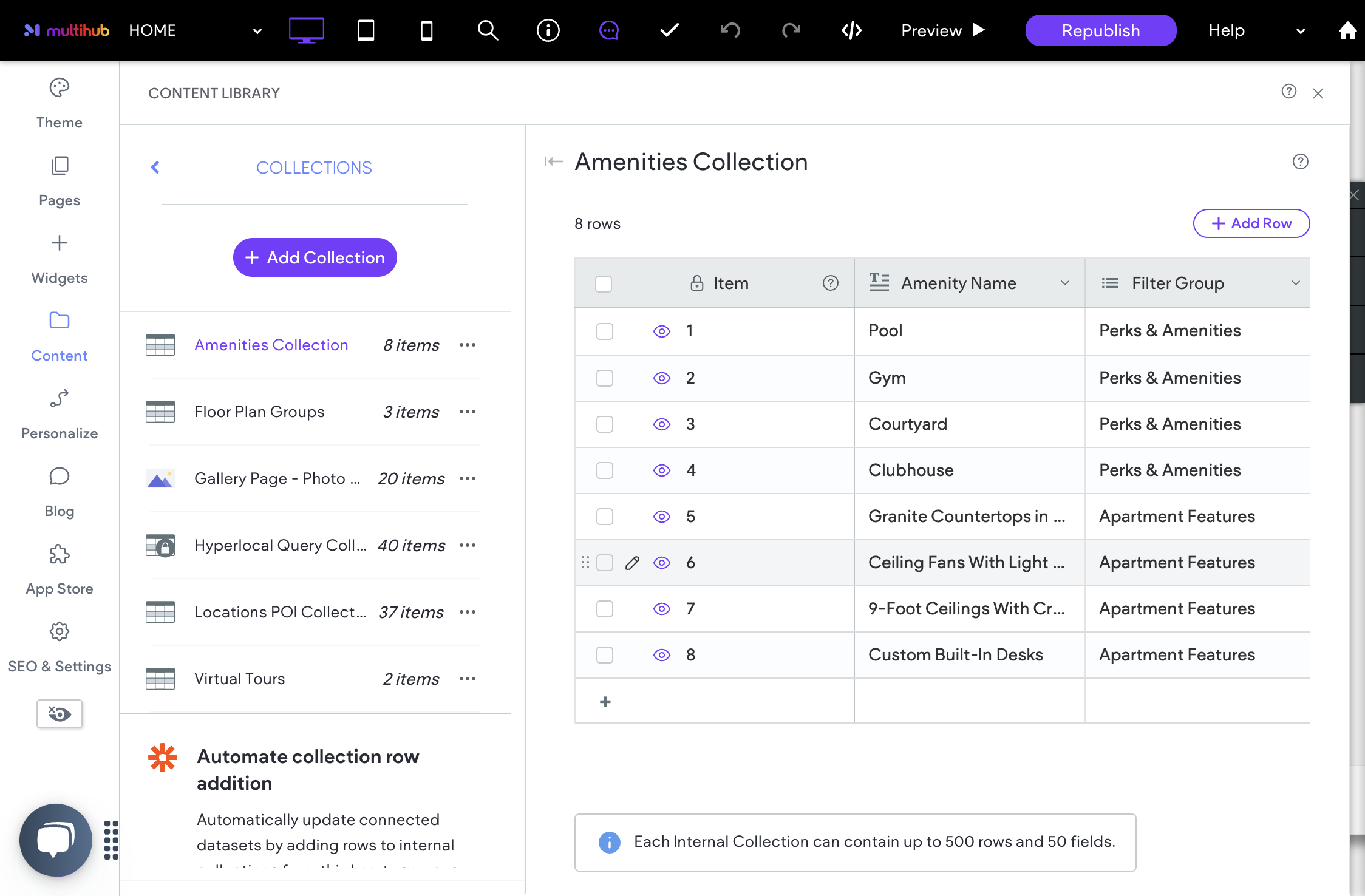Open the Help dropdown chevron
The width and height of the screenshot is (1365, 896).
pyautogui.click(x=1300, y=30)
